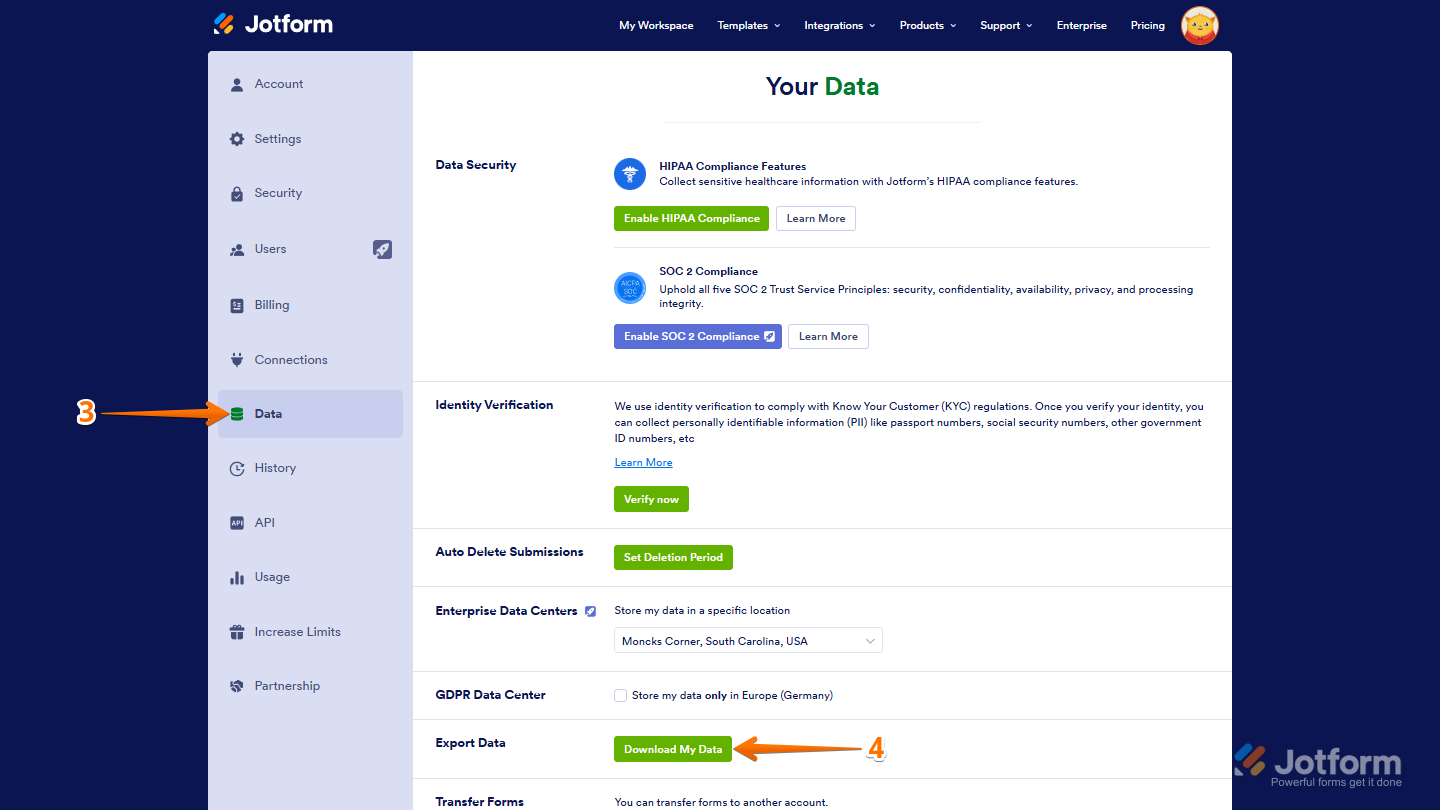
Task: Open the Identity Verification Learn More link
Action: click(643, 462)
